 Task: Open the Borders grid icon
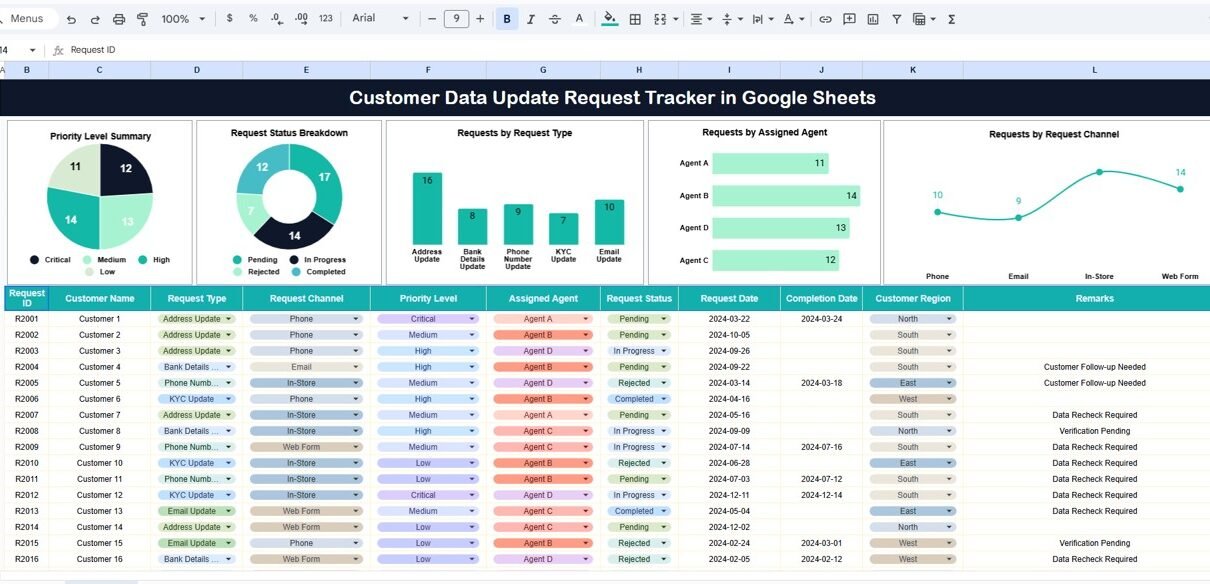(x=635, y=19)
